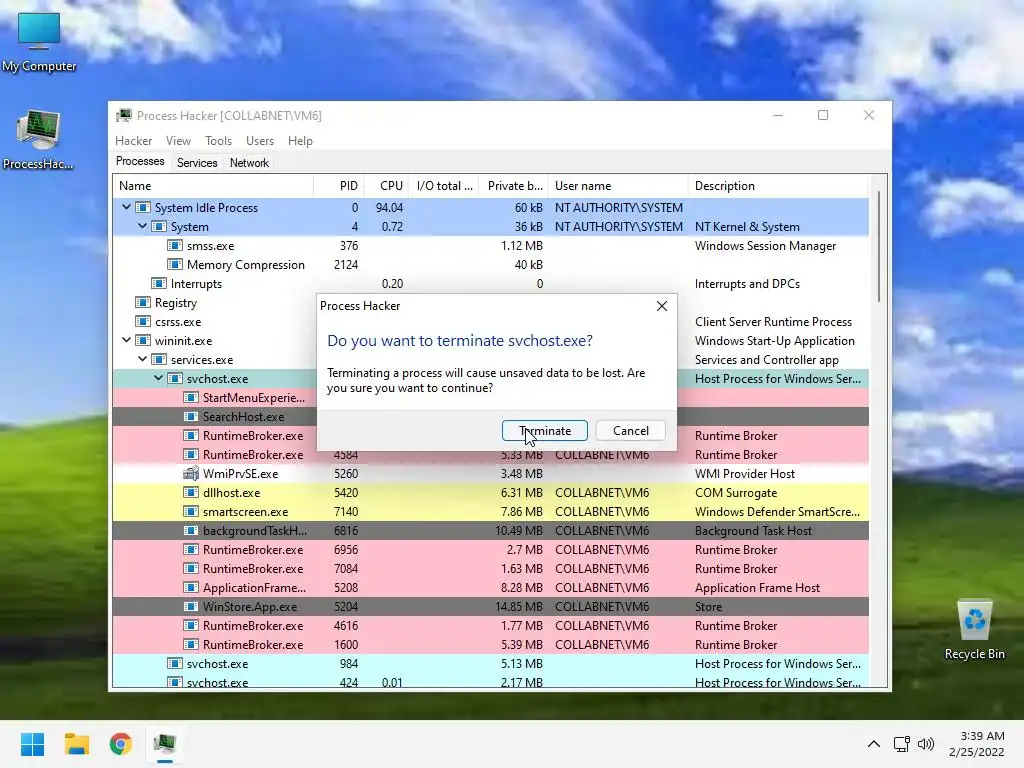
Task: Select RuntimeBroker.exe with PID 6956
Action: point(490,549)
